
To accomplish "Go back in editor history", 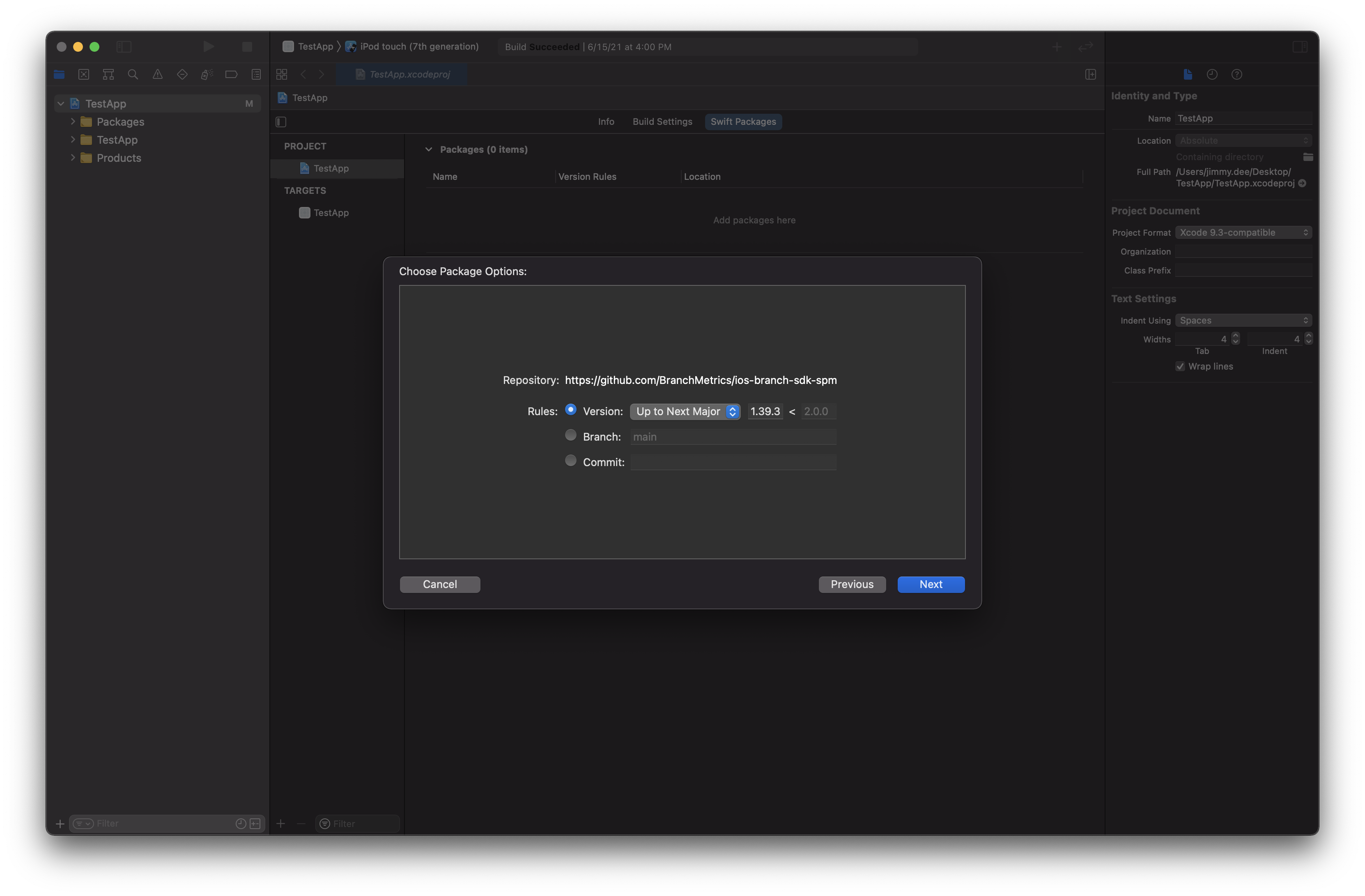I will (303, 75).
